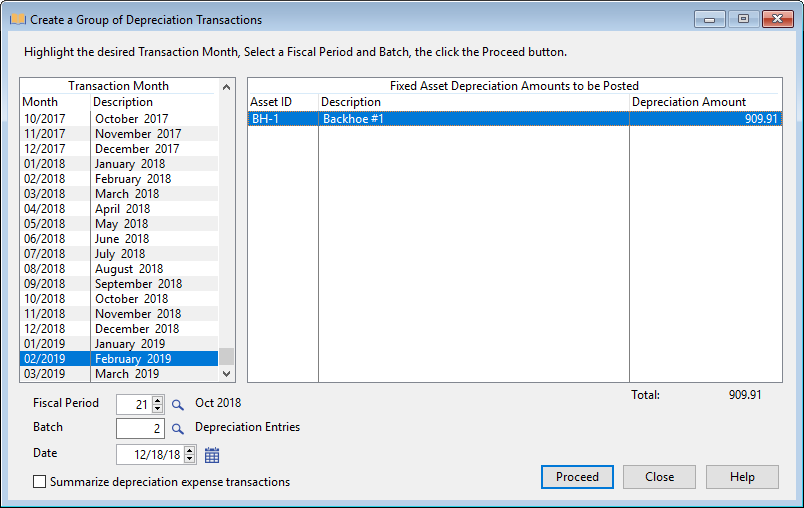
Task: Click into the Batch number field
Action: point(140,428)
